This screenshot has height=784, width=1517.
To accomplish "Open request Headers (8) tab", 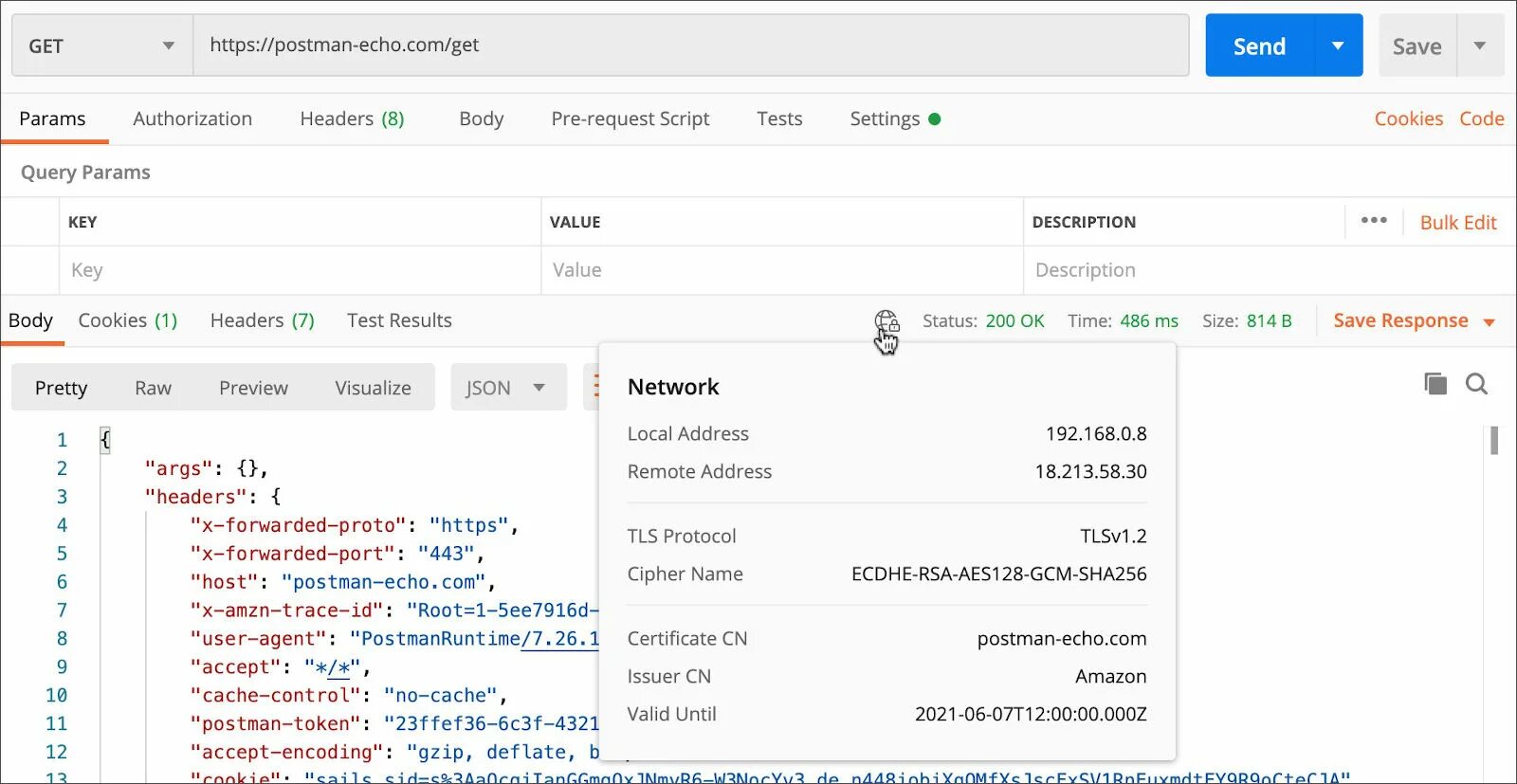I will [x=352, y=119].
